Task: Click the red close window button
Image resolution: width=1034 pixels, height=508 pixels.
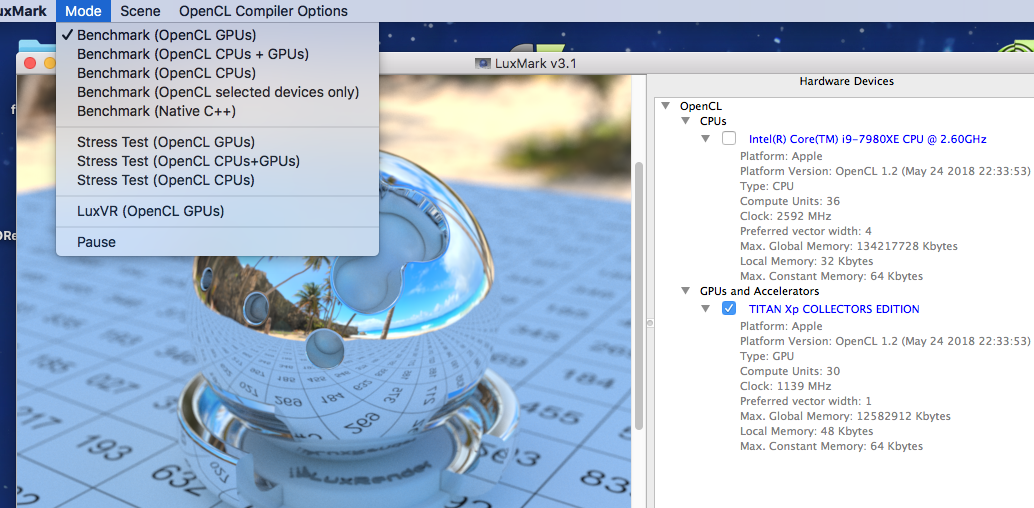Action: click(29, 63)
